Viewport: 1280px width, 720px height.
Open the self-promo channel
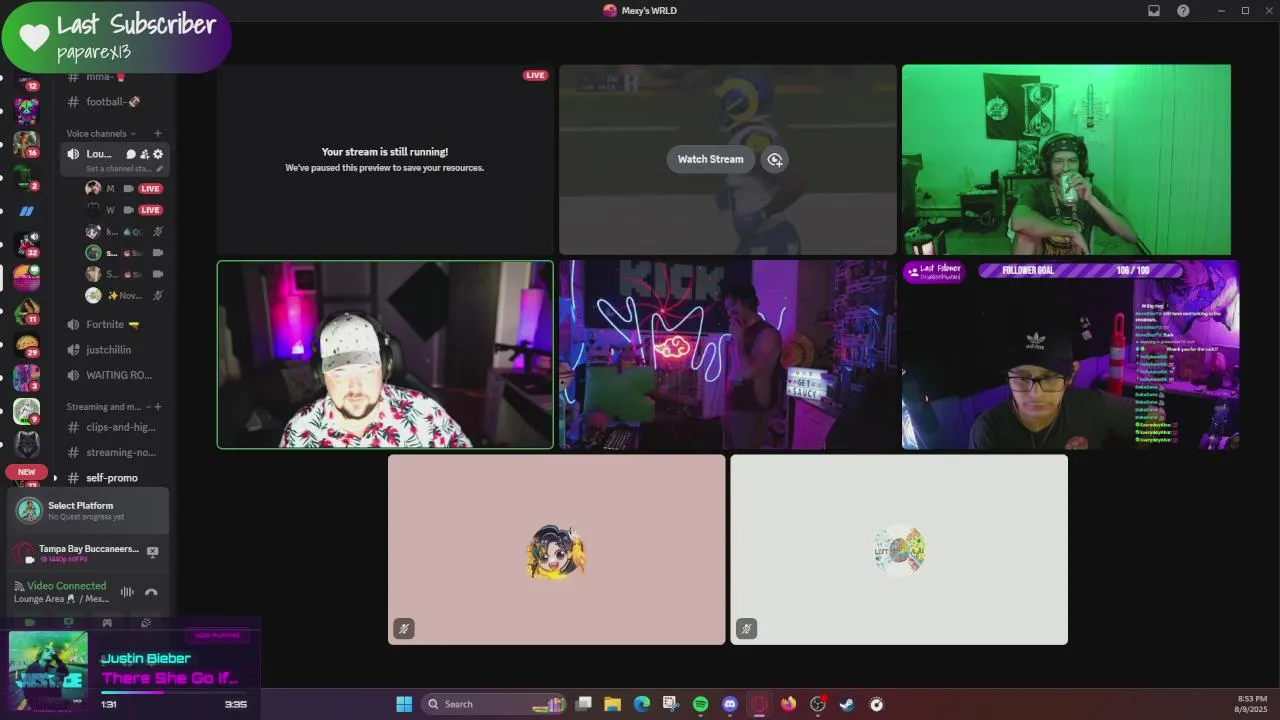113,478
